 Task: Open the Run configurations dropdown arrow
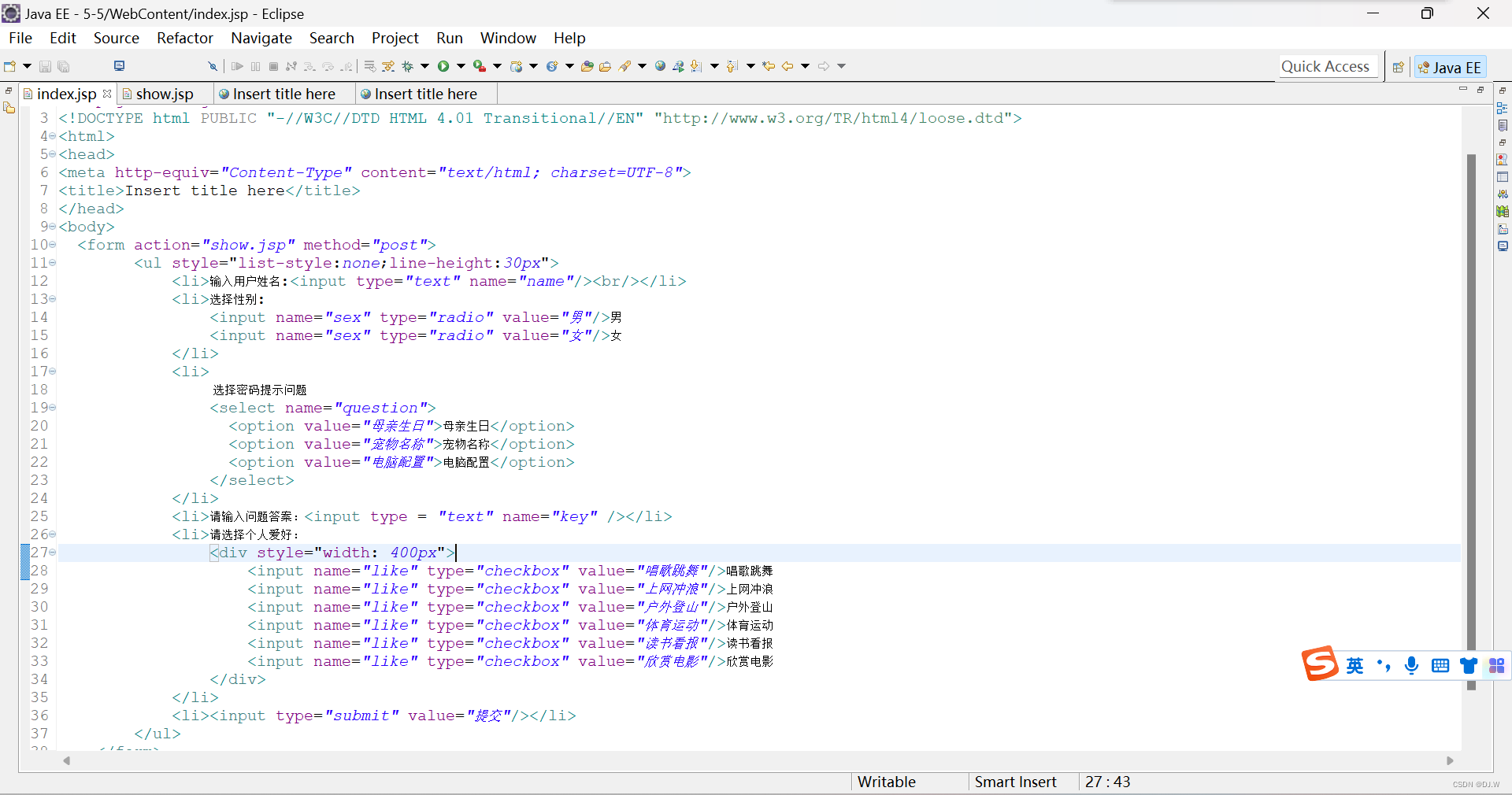(x=461, y=66)
